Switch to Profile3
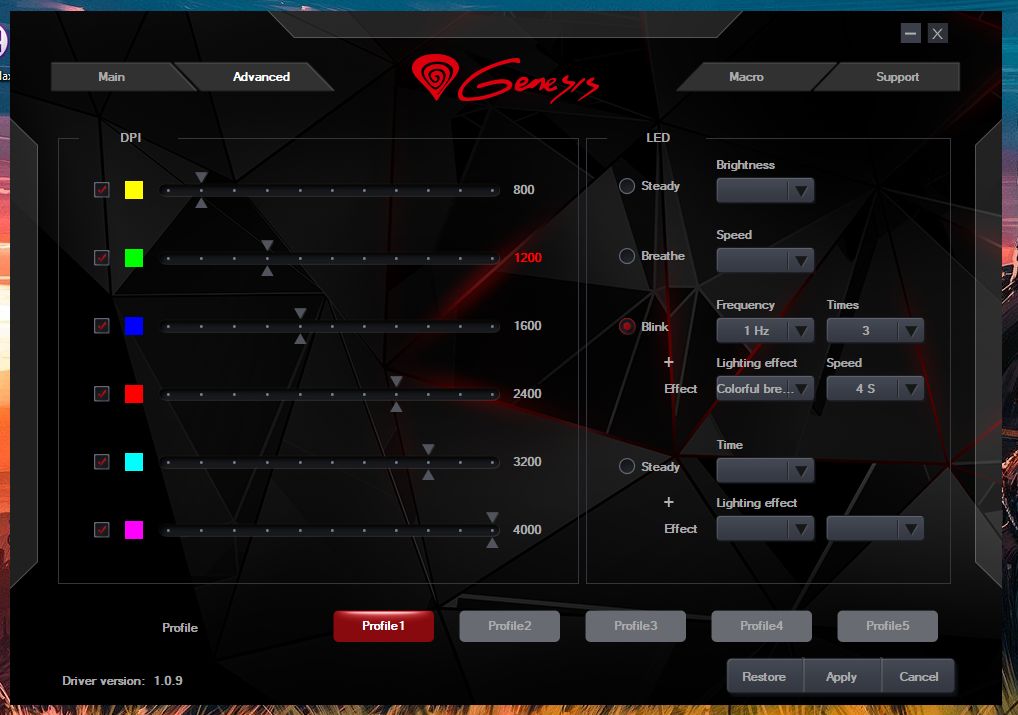 pos(635,626)
